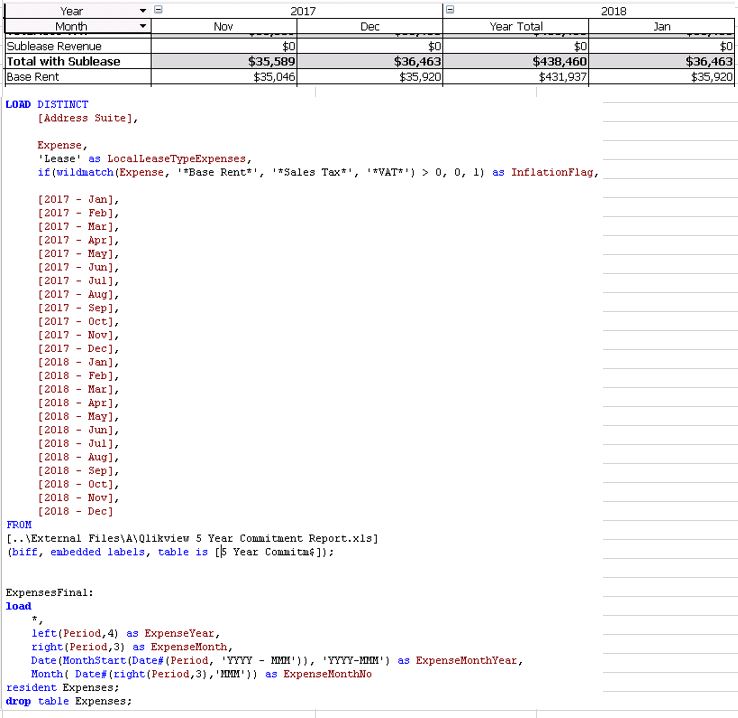Click the Base Rent row label
738x718 pixels.
pyautogui.click(x=32, y=77)
